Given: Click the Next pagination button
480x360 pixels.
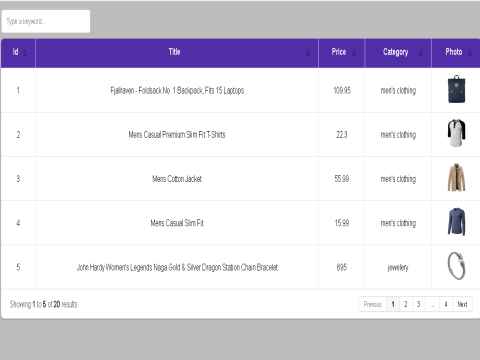Looking at the screenshot, I should [462, 304].
